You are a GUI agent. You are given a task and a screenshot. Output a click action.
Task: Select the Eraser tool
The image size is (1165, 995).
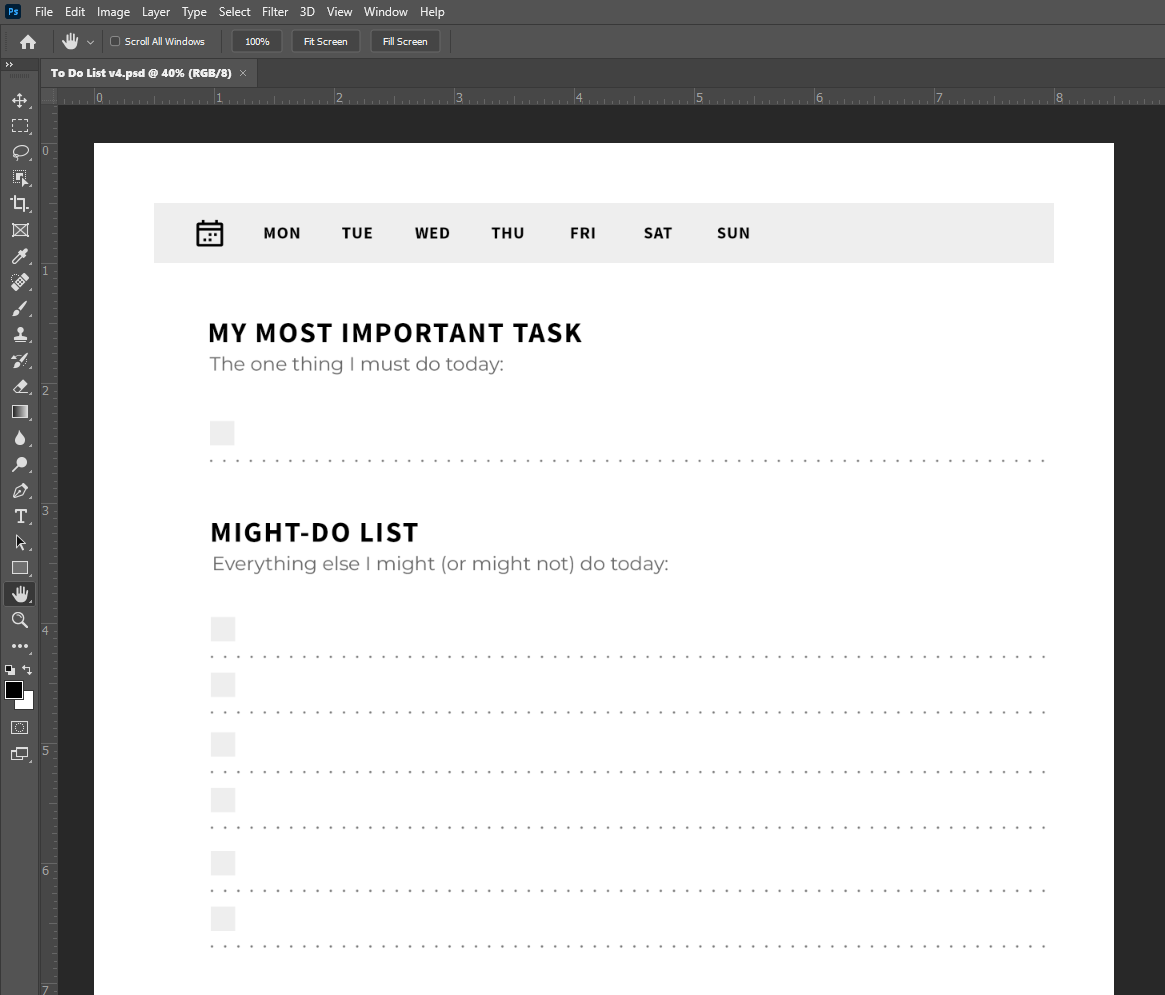point(19,386)
